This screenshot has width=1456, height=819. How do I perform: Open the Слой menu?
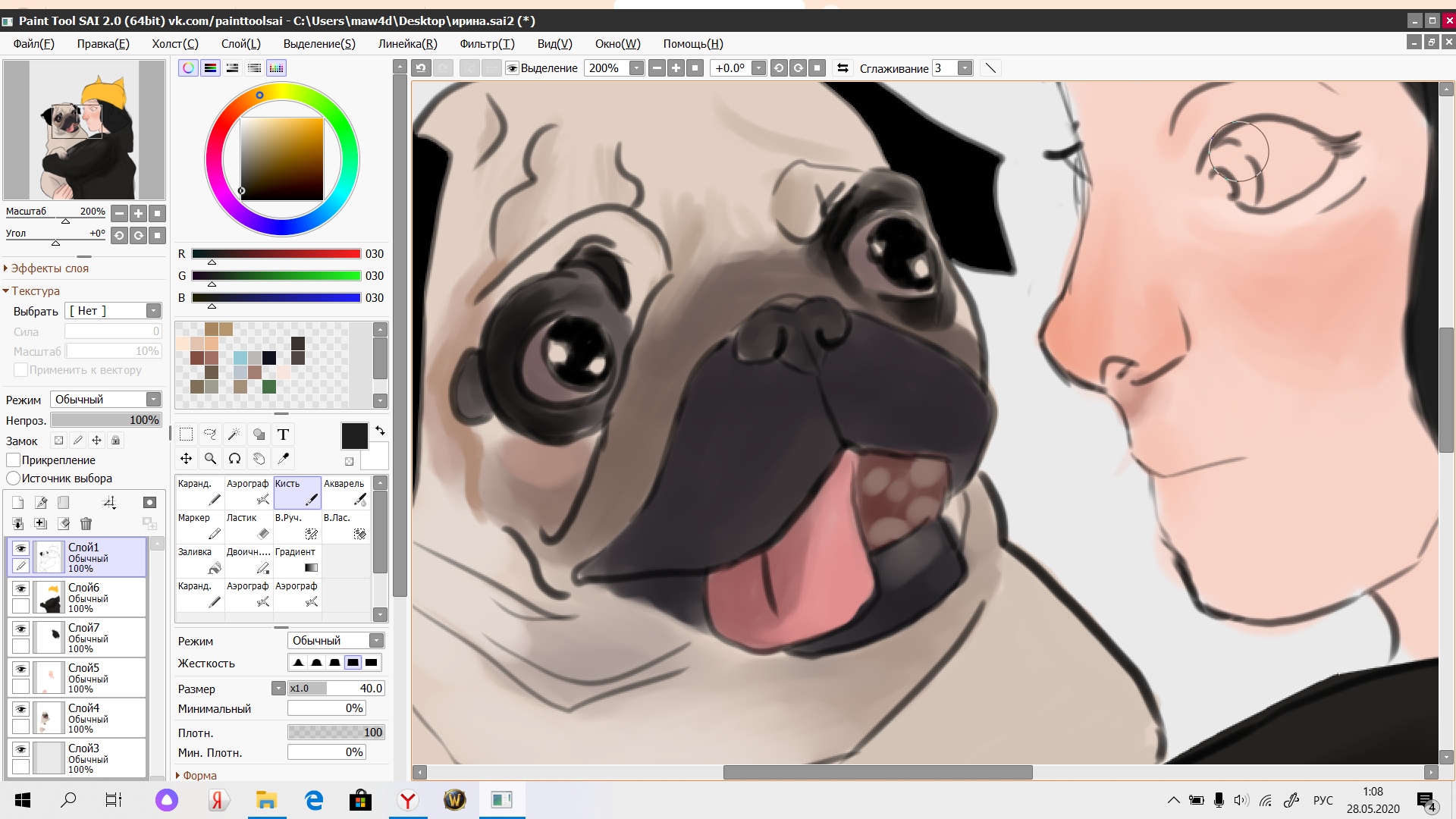tap(240, 44)
